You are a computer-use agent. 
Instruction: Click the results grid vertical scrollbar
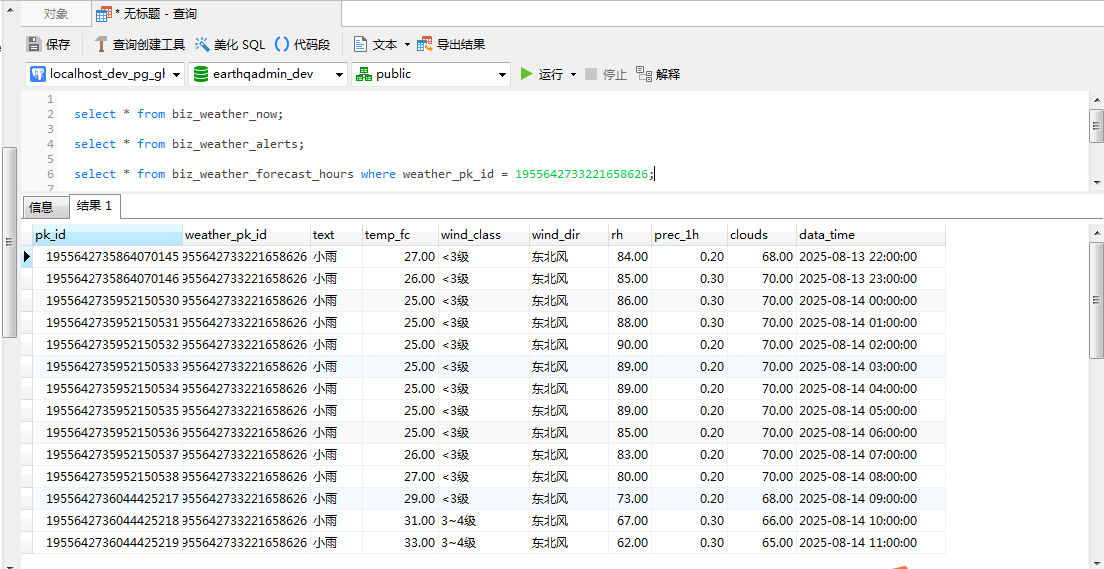[x=1096, y=300]
